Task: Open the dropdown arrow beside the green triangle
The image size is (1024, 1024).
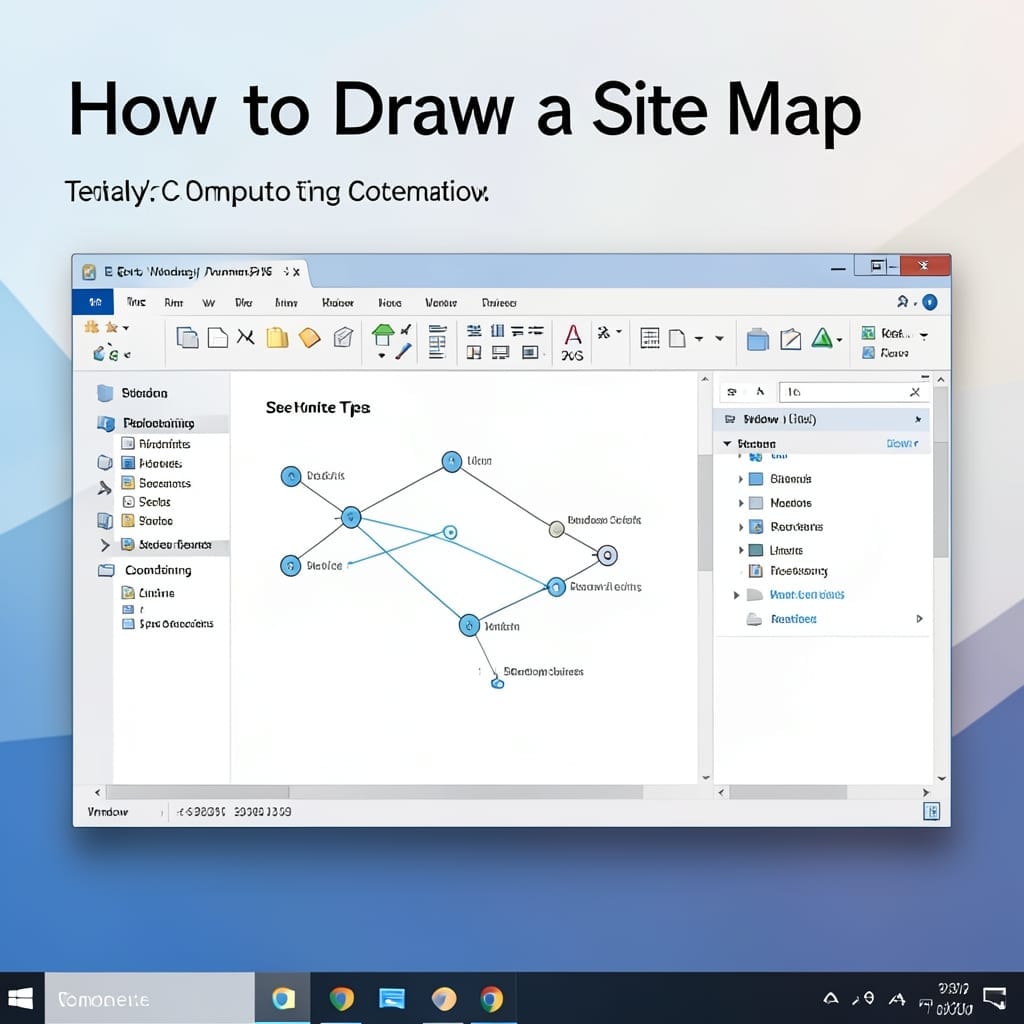Action: pyautogui.click(x=839, y=340)
